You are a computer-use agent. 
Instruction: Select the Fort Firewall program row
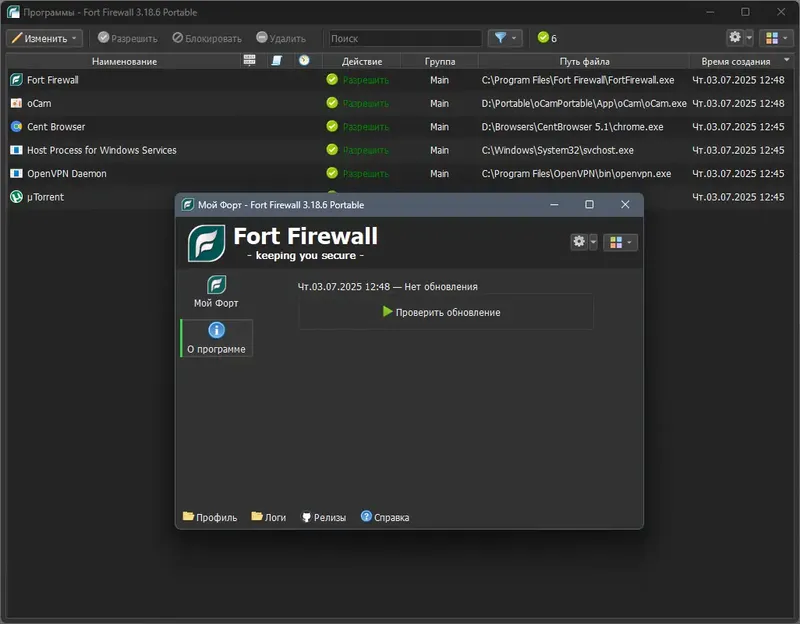coord(400,80)
